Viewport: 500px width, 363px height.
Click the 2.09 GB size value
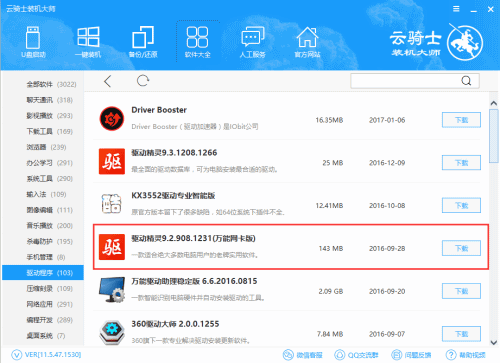[x=331, y=291]
